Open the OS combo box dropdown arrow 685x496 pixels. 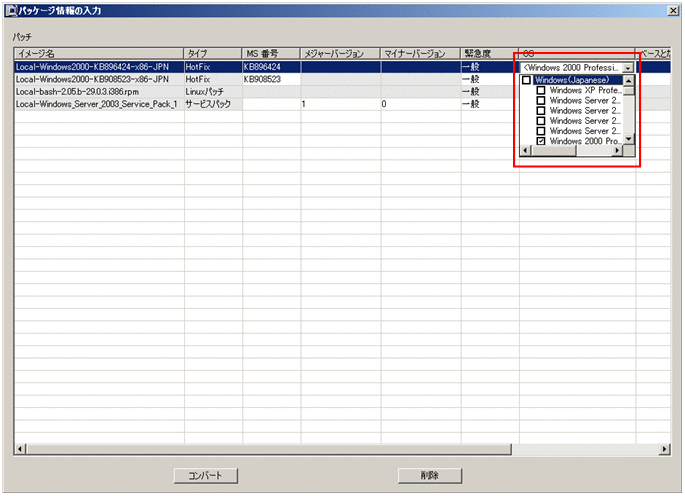click(628, 68)
